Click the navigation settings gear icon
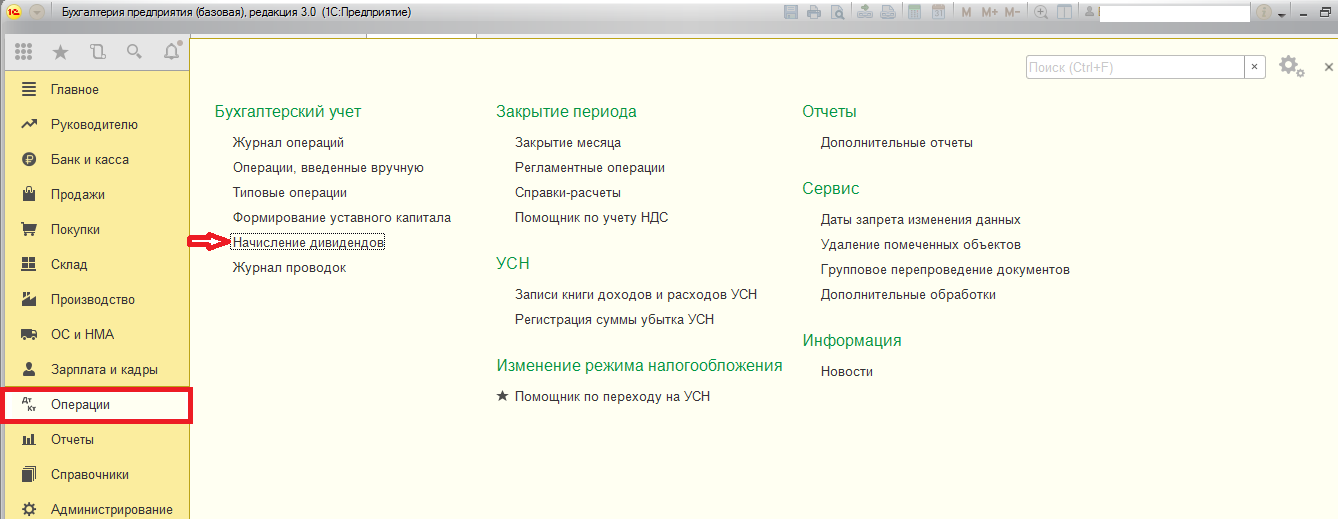The height and width of the screenshot is (519, 1338). click(x=1290, y=66)
